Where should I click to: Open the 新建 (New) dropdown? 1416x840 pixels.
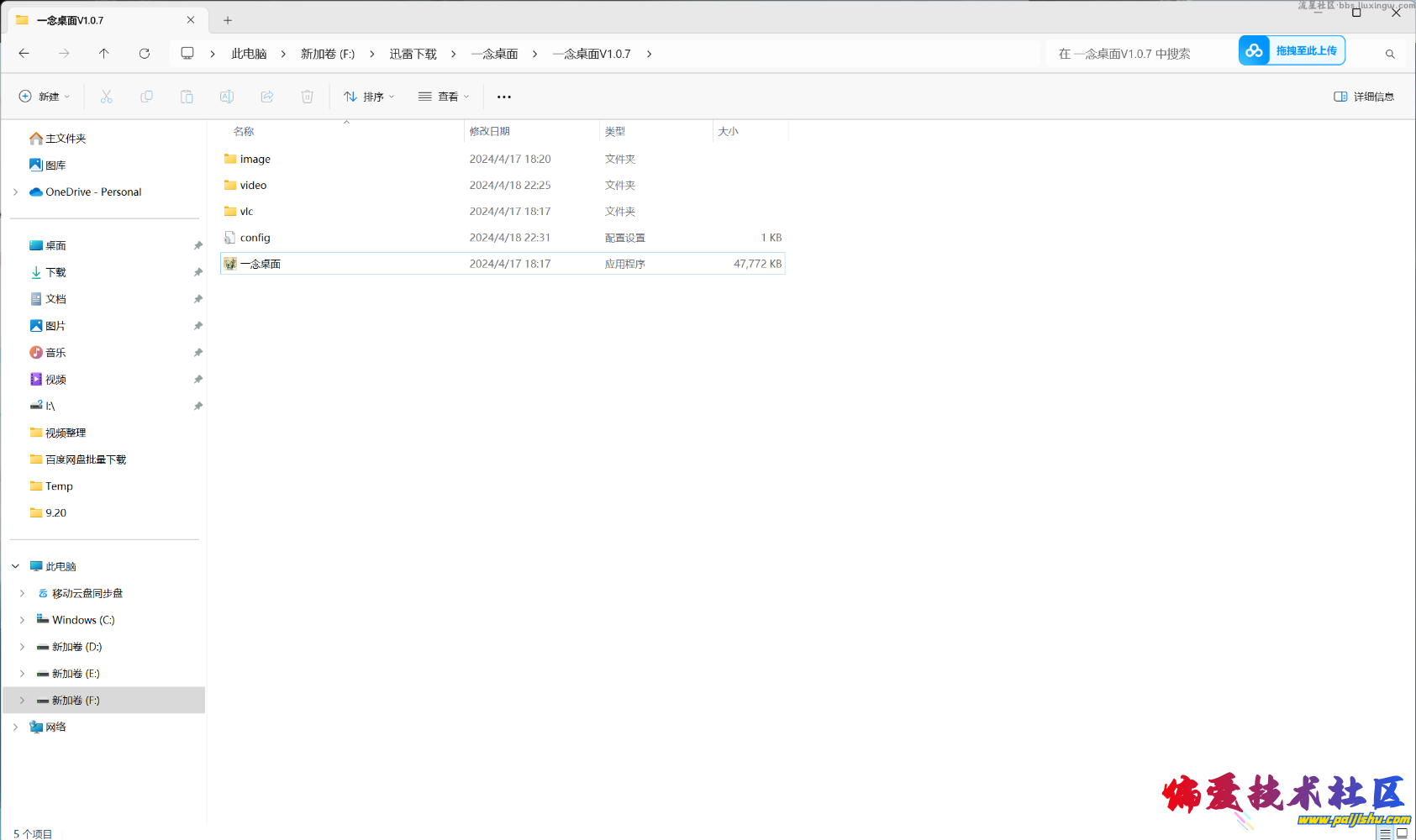(x=45, y=97)
